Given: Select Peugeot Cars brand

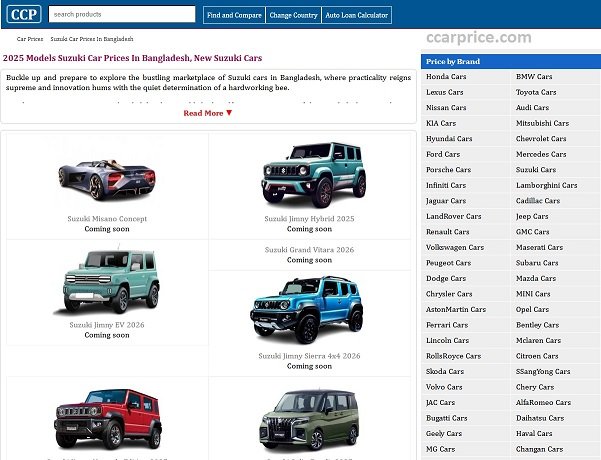Looking at the screenshot, I should pos(448,263).
